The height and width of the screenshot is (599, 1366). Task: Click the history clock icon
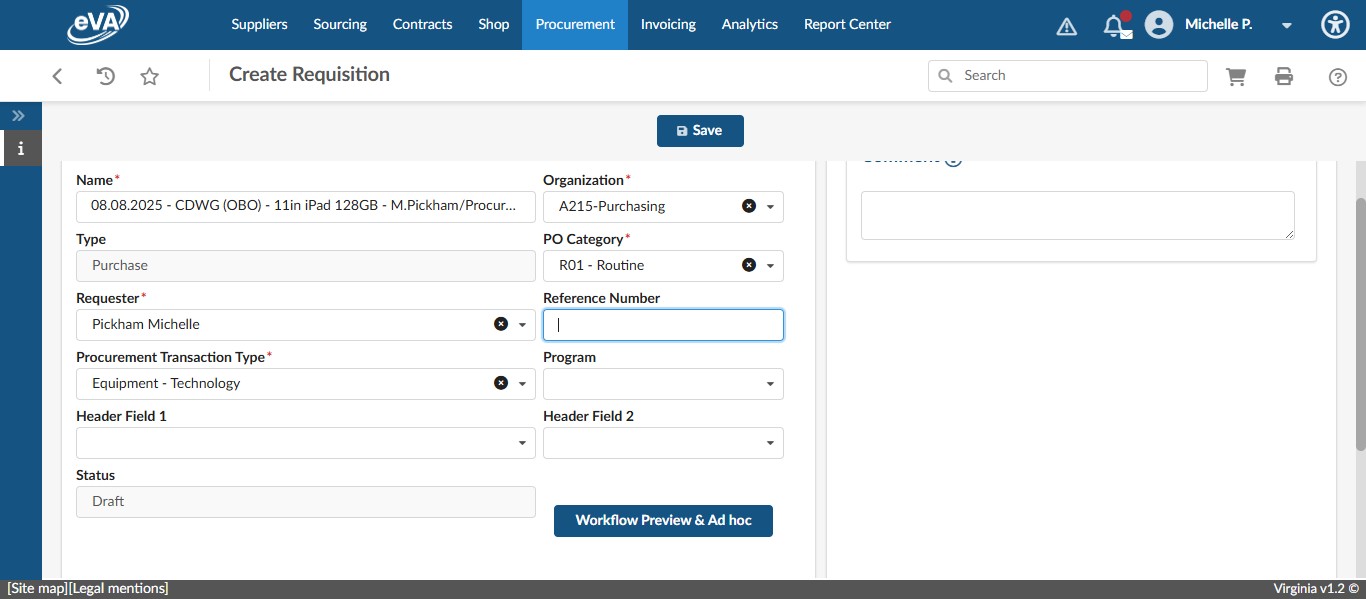(104, 75)
